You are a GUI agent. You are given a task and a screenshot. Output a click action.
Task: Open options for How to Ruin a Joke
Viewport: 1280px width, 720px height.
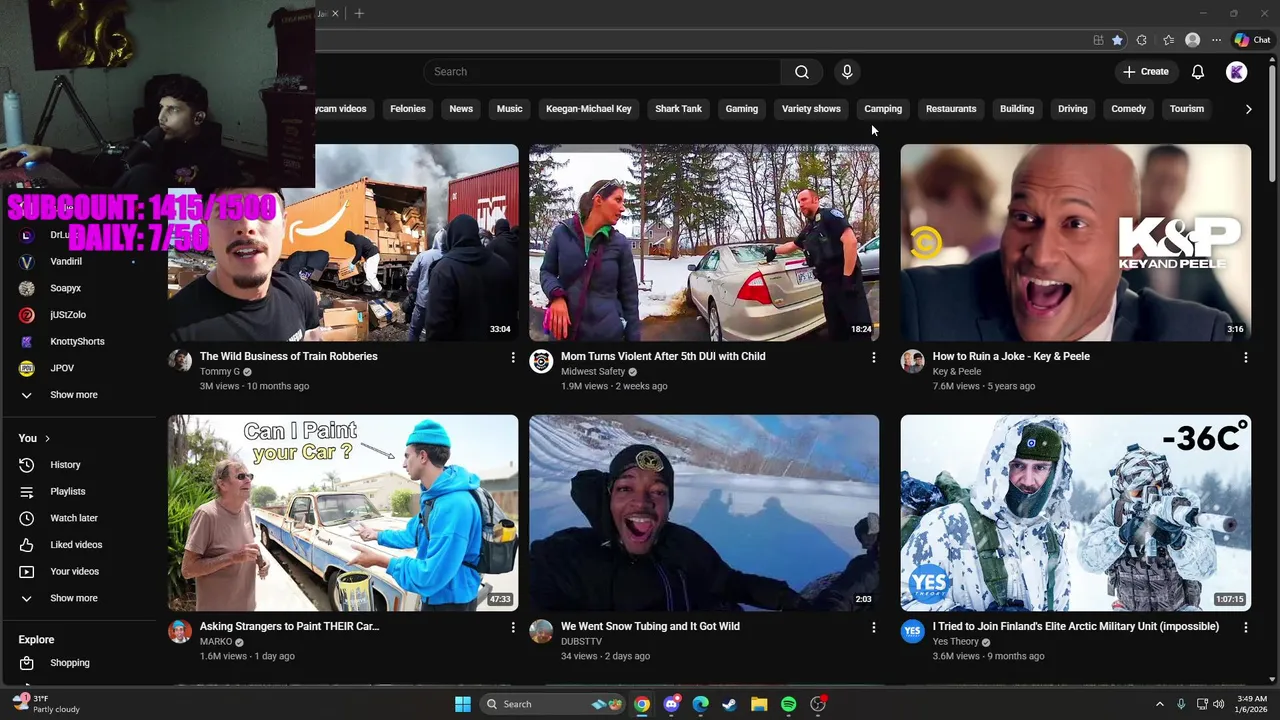point(1246,357)
